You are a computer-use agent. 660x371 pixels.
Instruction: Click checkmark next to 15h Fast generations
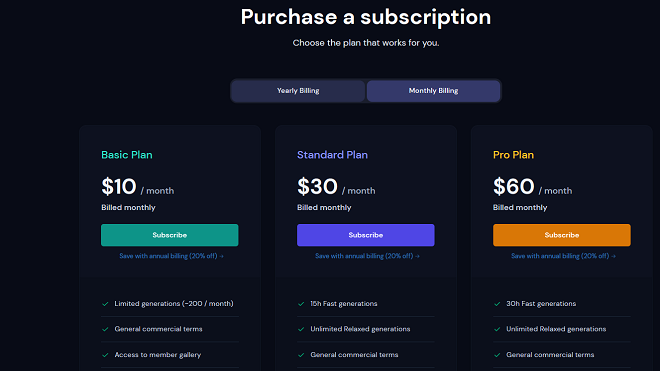(301, 304)
